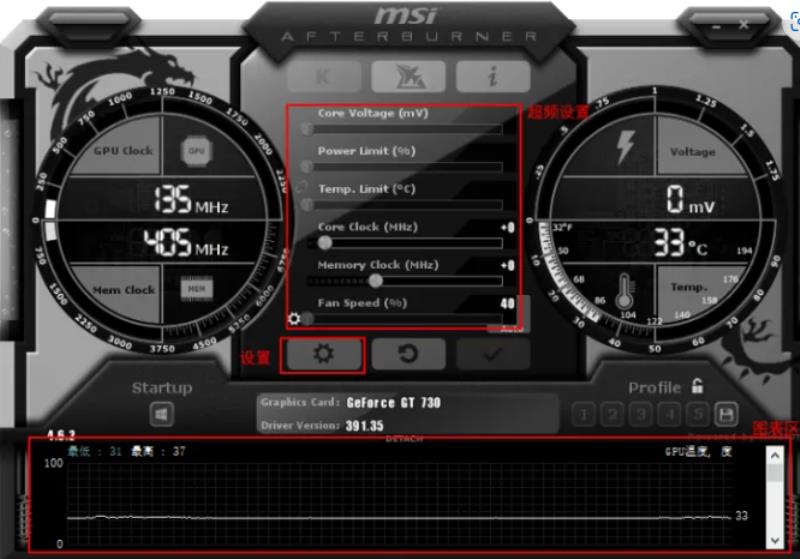The height and width of the screenshot is (559, 800).
Task: Close the Afterburner window
Action: (744, 24)
